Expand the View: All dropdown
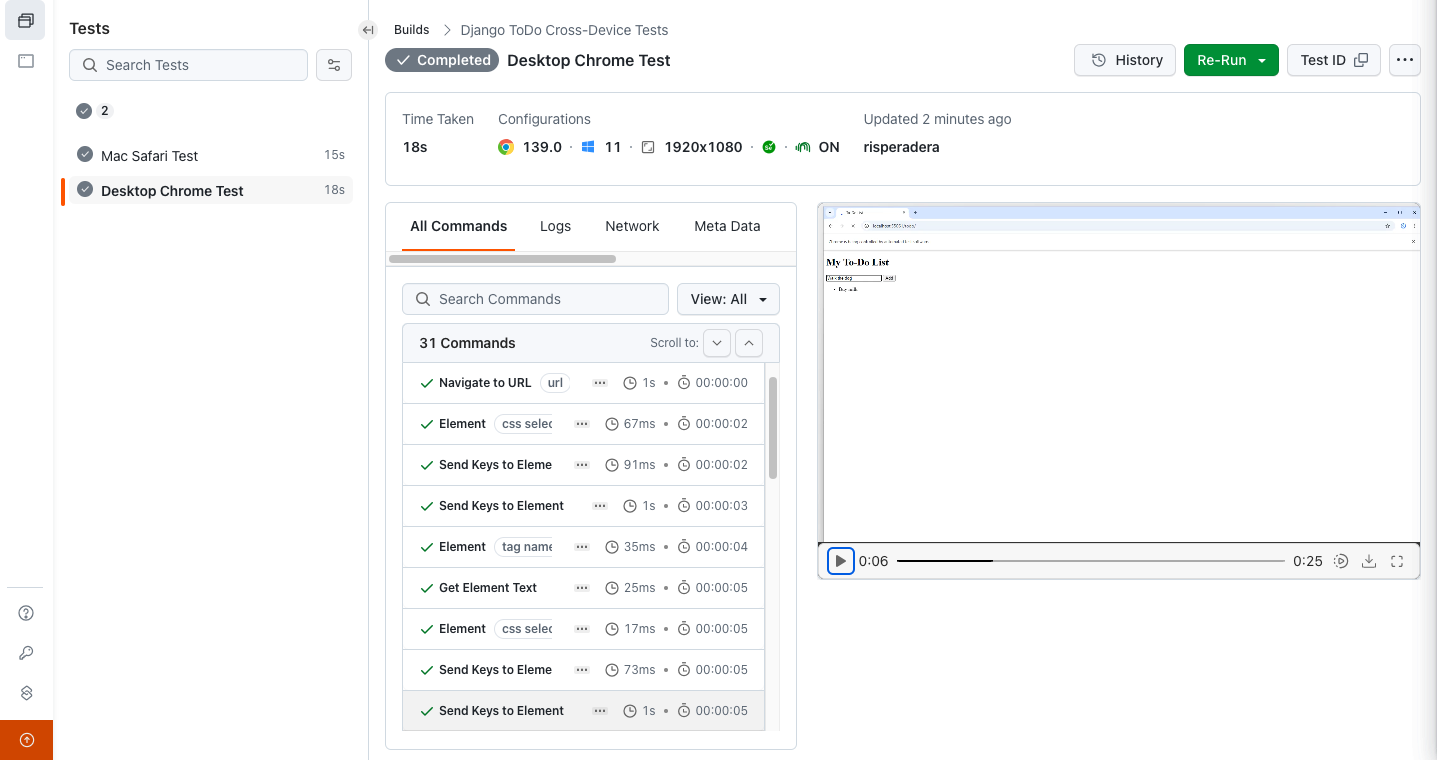 [728, 299]
